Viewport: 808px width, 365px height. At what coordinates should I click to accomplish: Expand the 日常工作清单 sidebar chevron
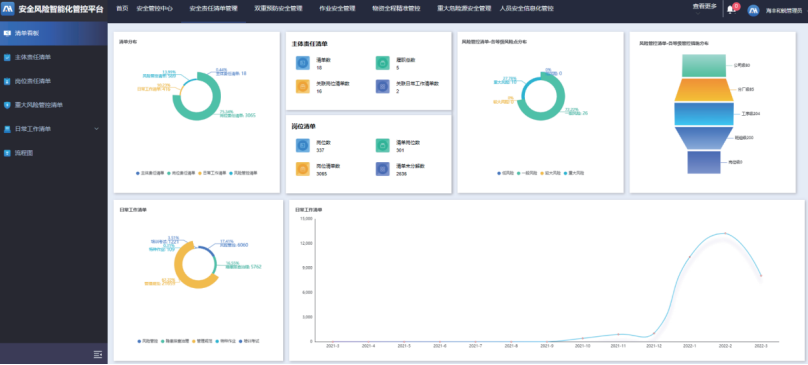(96, 129)
